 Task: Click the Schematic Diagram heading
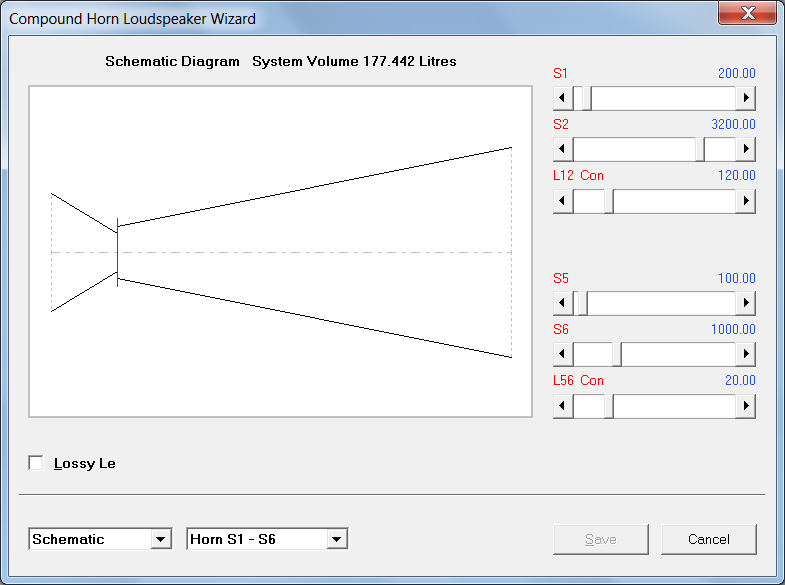point(172,62)
